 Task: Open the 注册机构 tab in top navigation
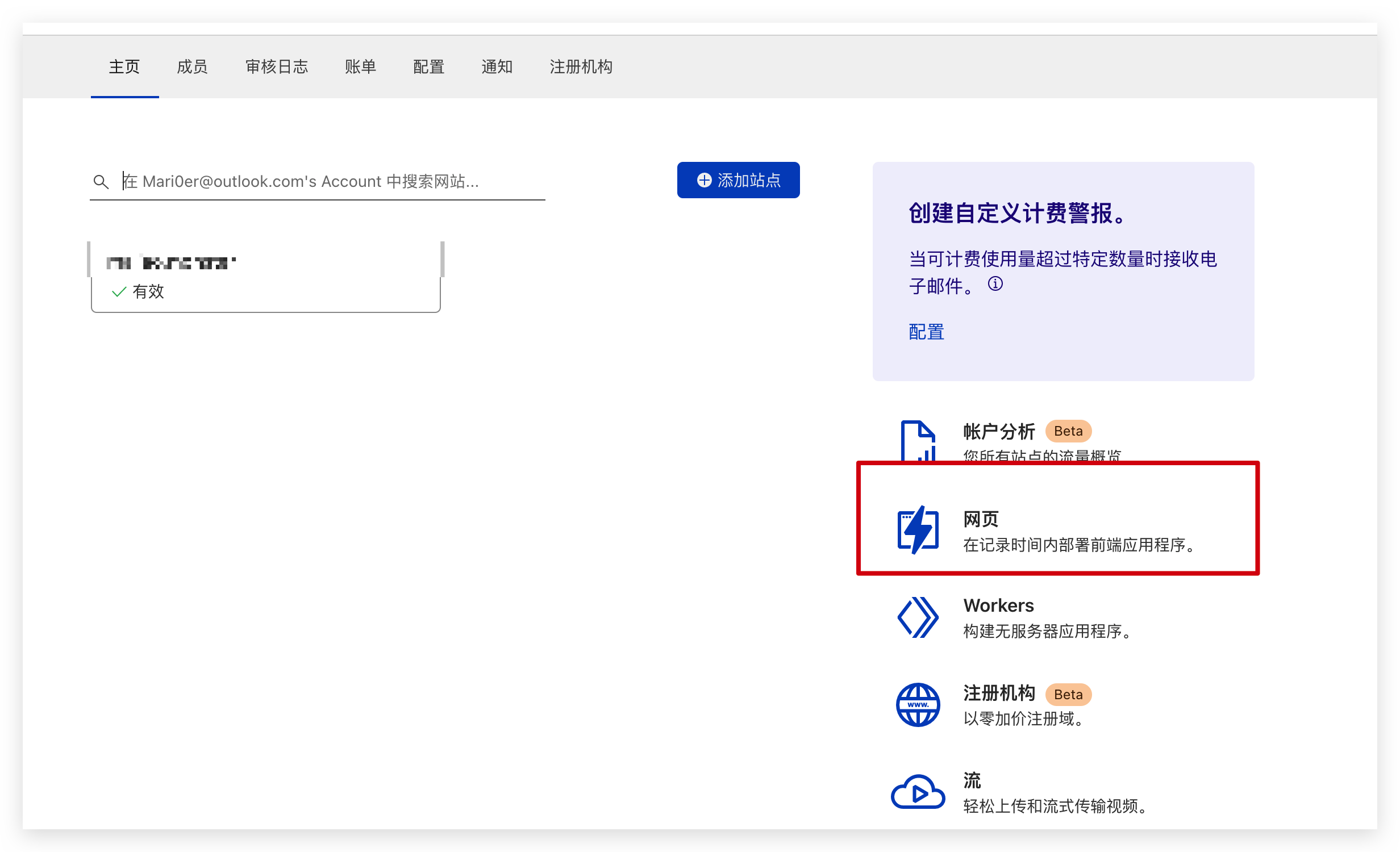click(x=581, y=67)
